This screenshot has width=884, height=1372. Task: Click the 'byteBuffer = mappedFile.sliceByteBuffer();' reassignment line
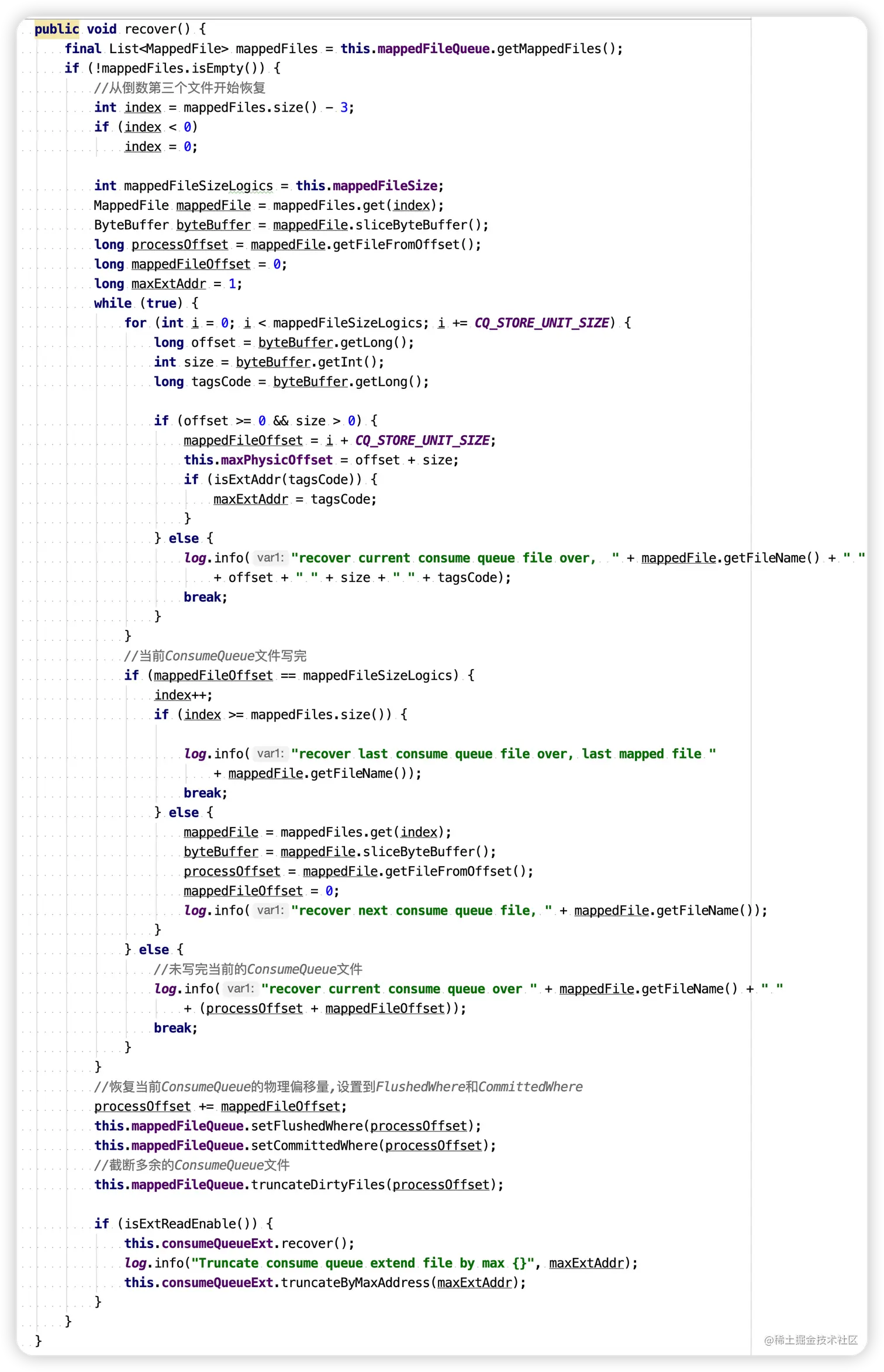[x=340, y=852]
